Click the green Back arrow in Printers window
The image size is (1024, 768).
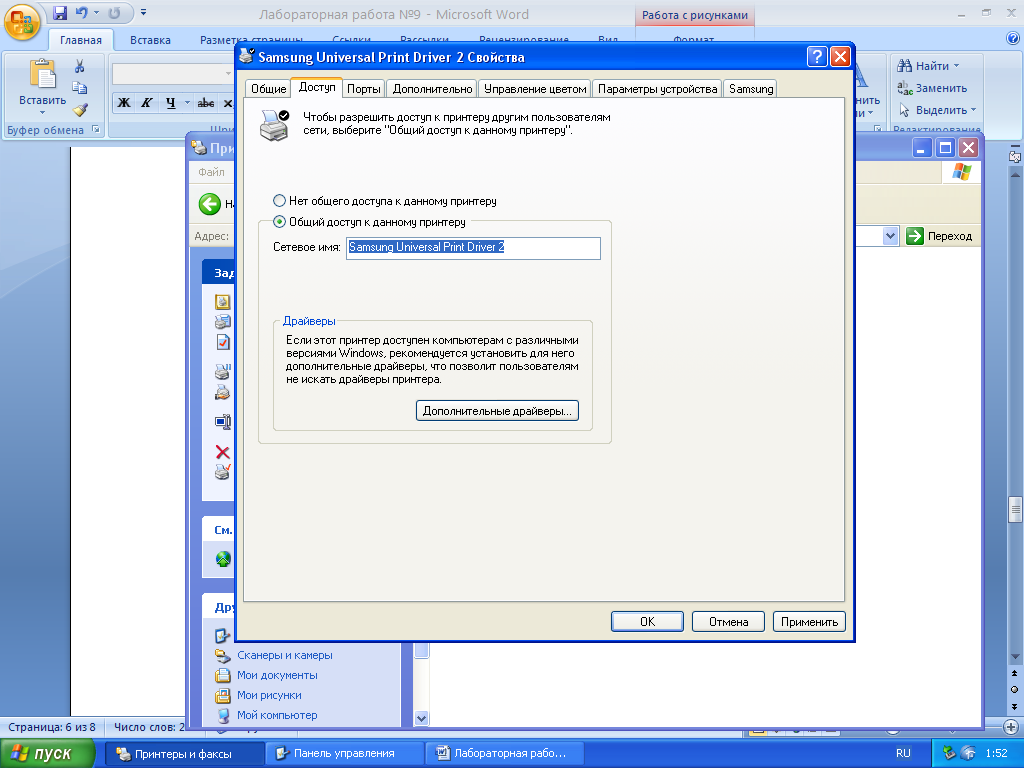[x=210, y=204]
